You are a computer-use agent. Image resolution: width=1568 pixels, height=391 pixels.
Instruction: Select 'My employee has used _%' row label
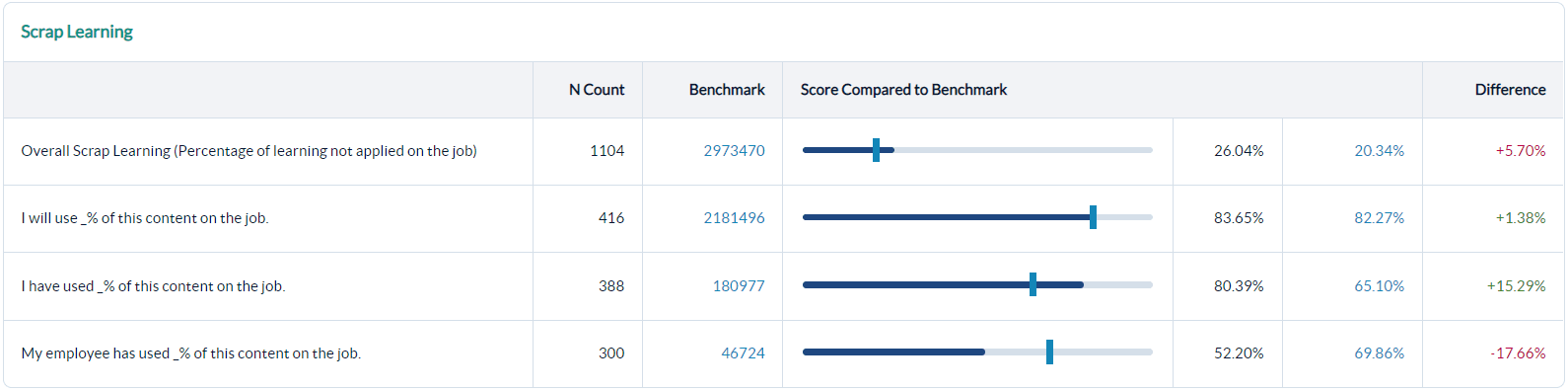(x=191, y=353)
